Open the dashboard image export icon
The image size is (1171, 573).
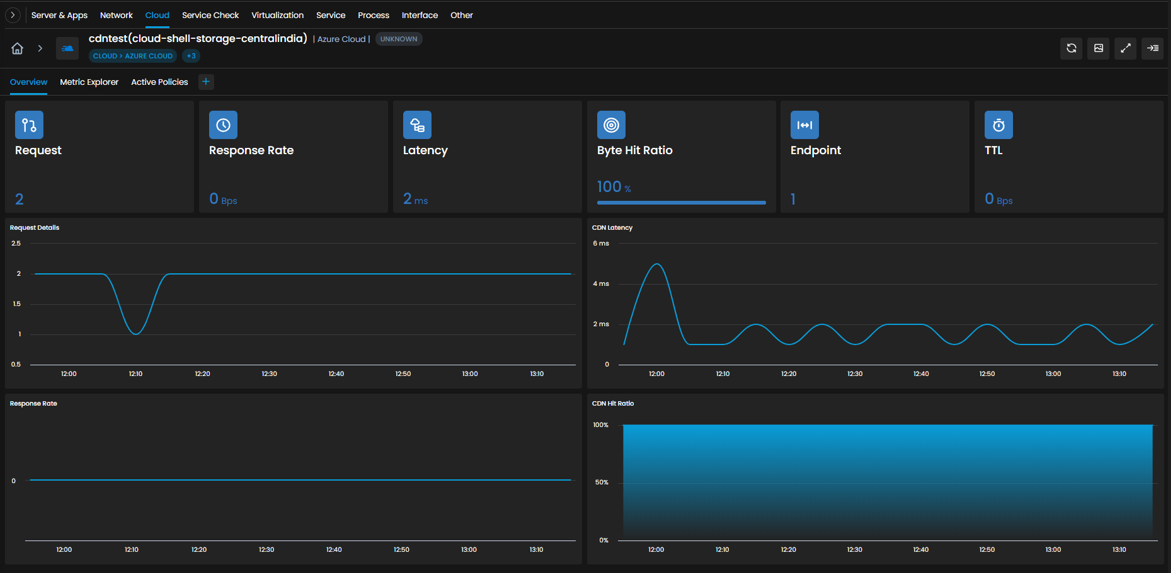[1099, 49]
